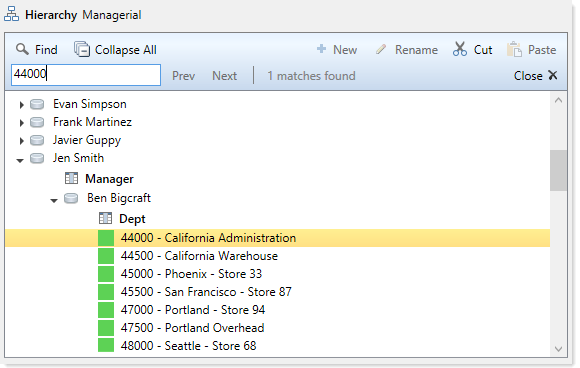Collapse the Jen Smith node
The image size is (580, 368).
pyautogui.click(x=20, y=160)
